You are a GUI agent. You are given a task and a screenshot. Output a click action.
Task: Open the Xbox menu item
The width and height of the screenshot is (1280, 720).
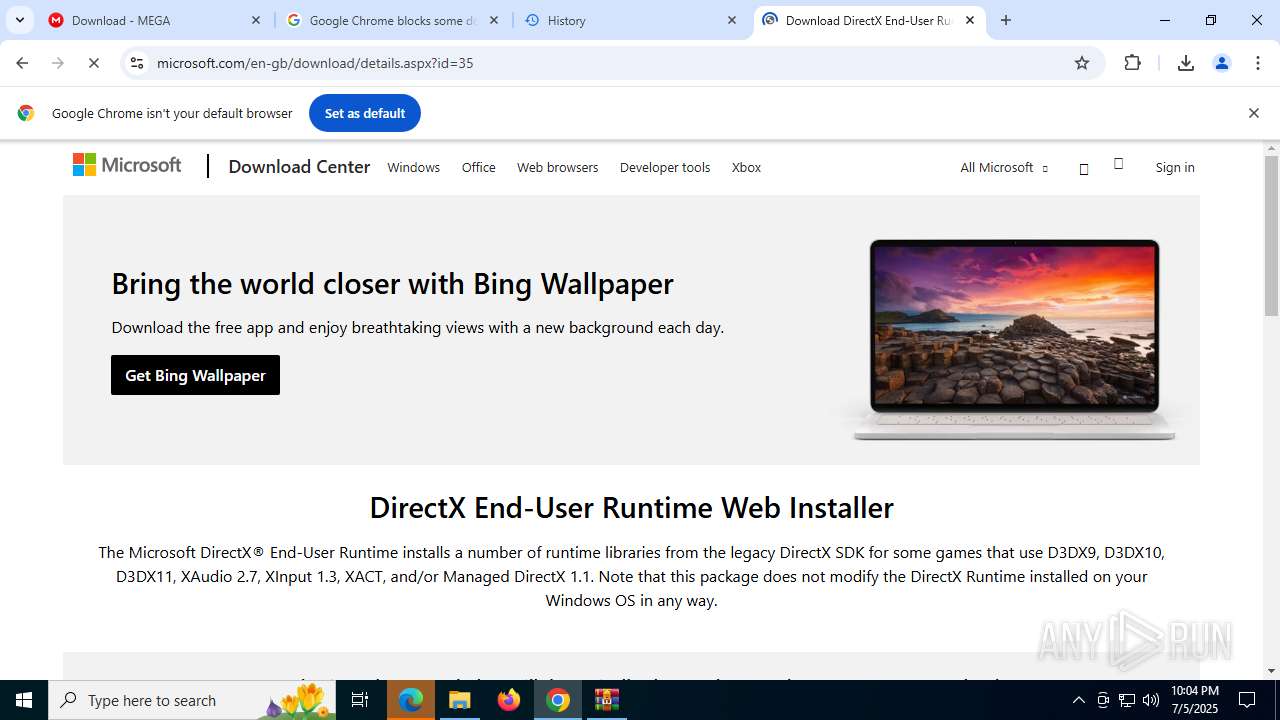(x=746, y=167)
